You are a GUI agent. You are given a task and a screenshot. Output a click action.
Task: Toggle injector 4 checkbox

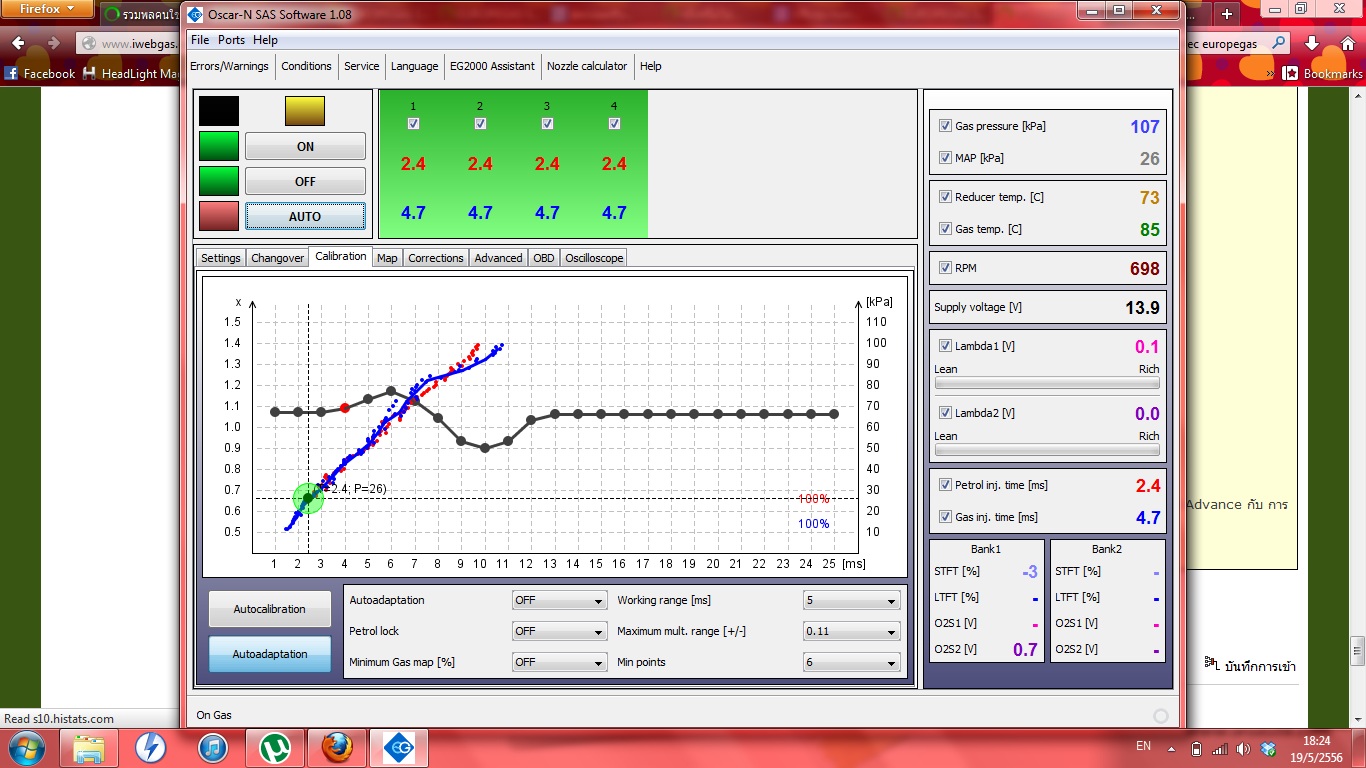tap(614, 124)
